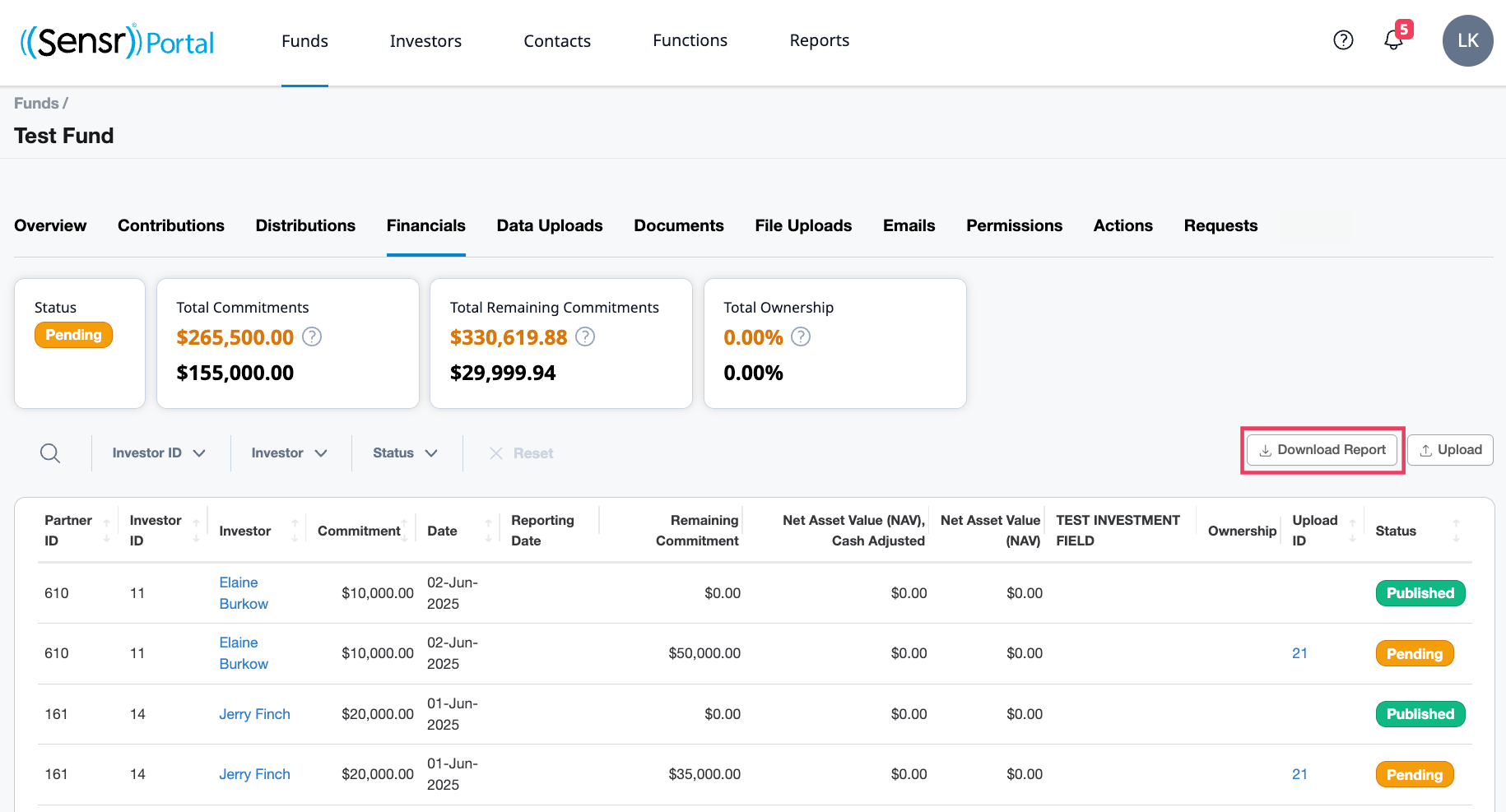
Task: Expand the Investor ID filter dropdown
Action: click(x=159, y=453)
